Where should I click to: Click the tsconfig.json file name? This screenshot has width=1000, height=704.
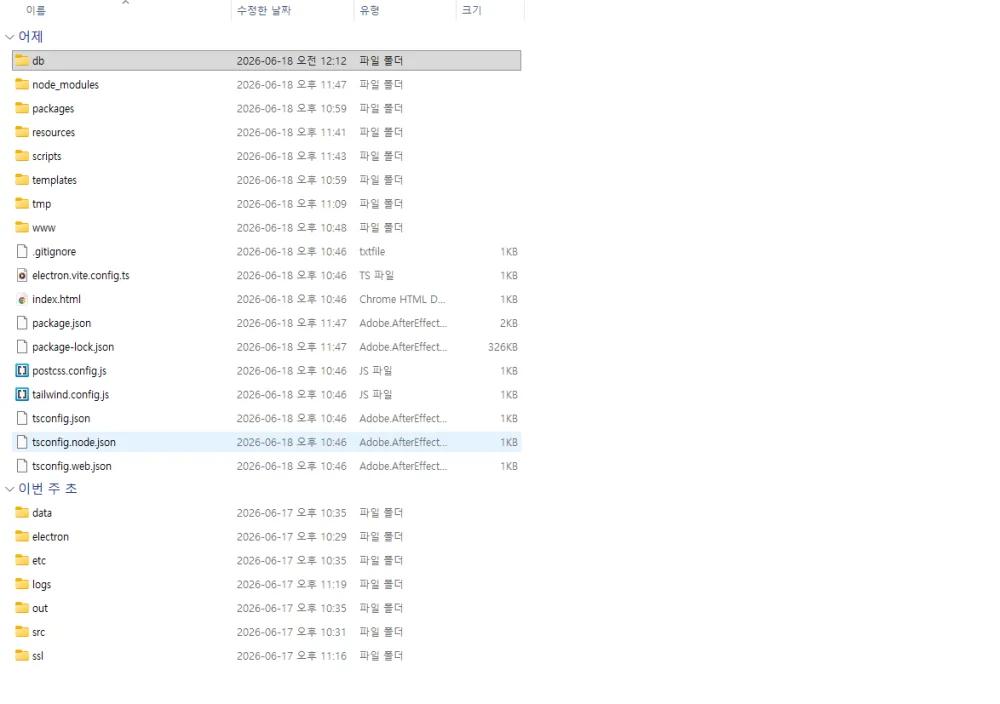coord(61,418)
